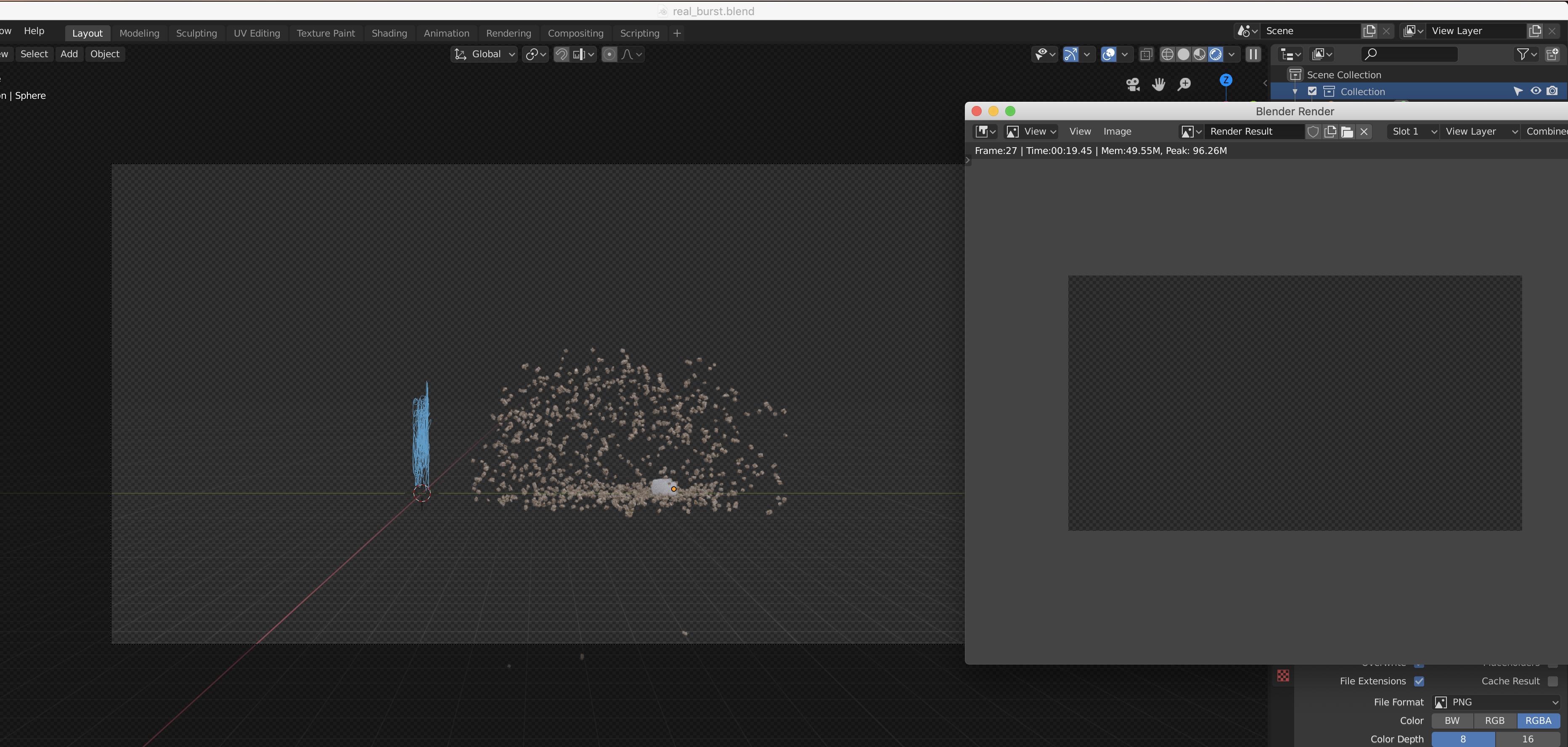Image resolution: width=1568 pixels, height=747 pixels.
Task: Toggle Collection selectability arrow
Action: click(x=1518, y=91)
